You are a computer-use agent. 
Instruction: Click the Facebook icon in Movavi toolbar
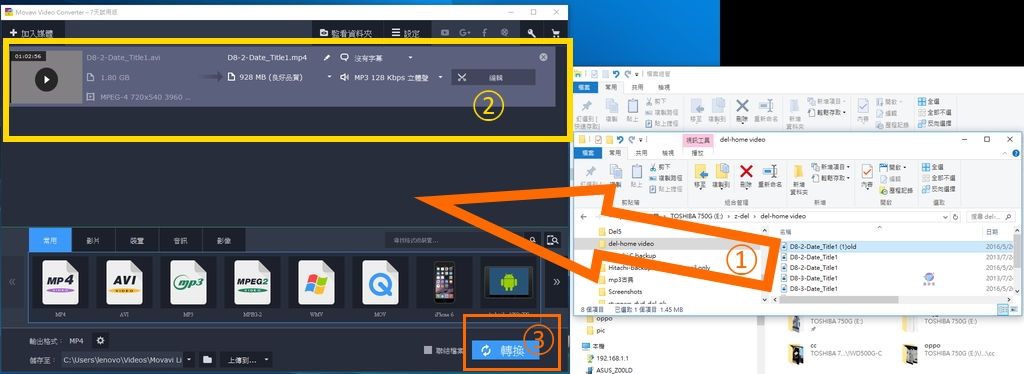coord(485,33)
